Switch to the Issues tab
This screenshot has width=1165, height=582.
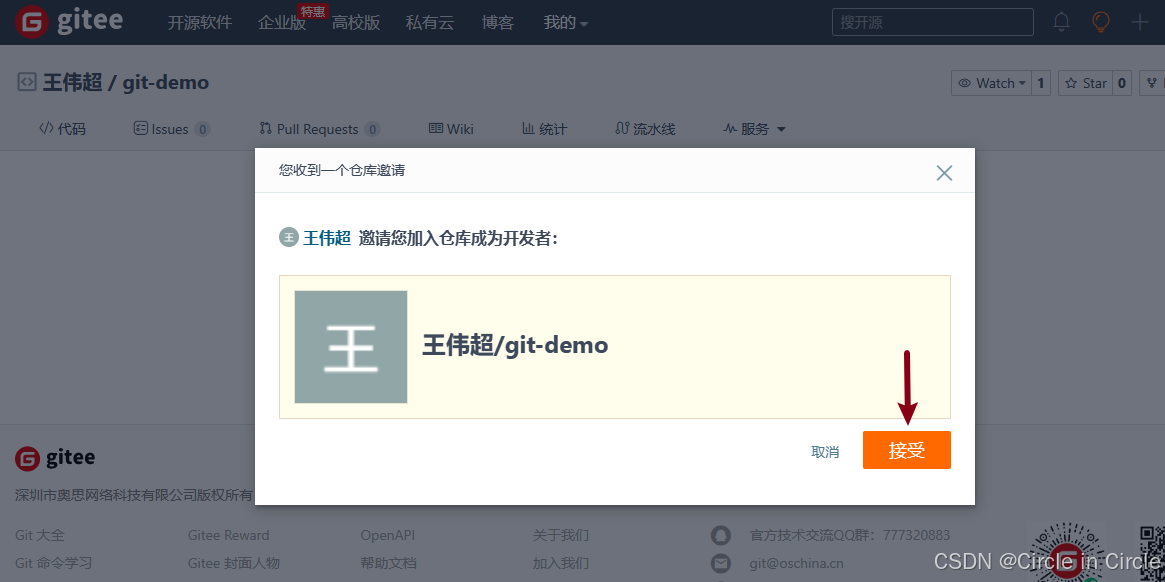pos(170,129)
